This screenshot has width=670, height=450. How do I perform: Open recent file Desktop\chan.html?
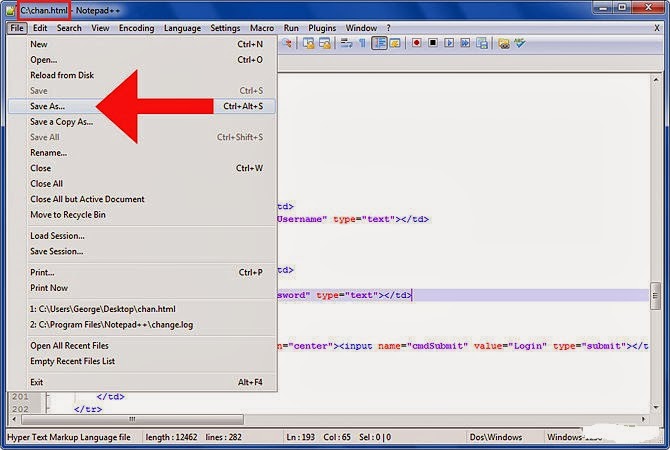coord(141,309)
